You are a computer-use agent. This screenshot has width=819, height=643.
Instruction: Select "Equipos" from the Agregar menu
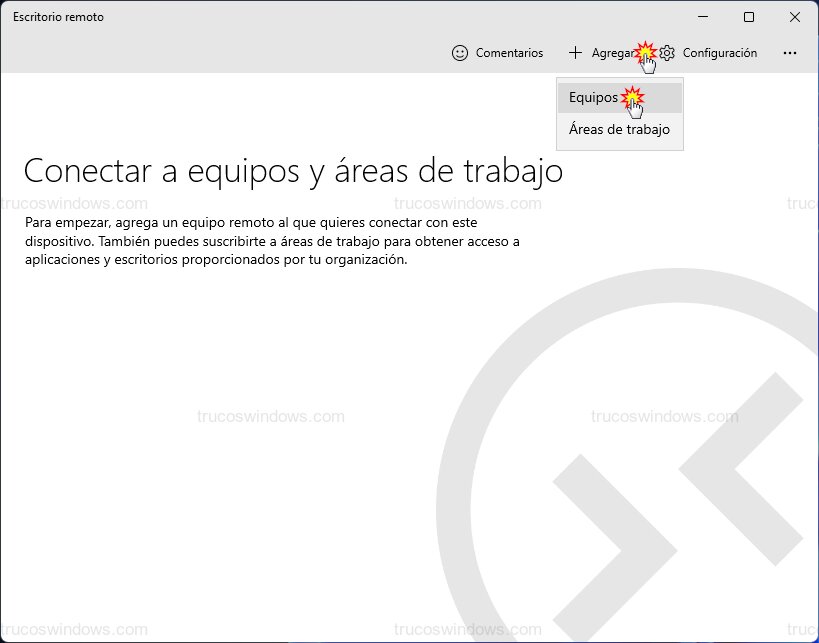click(x=591, y=97)
